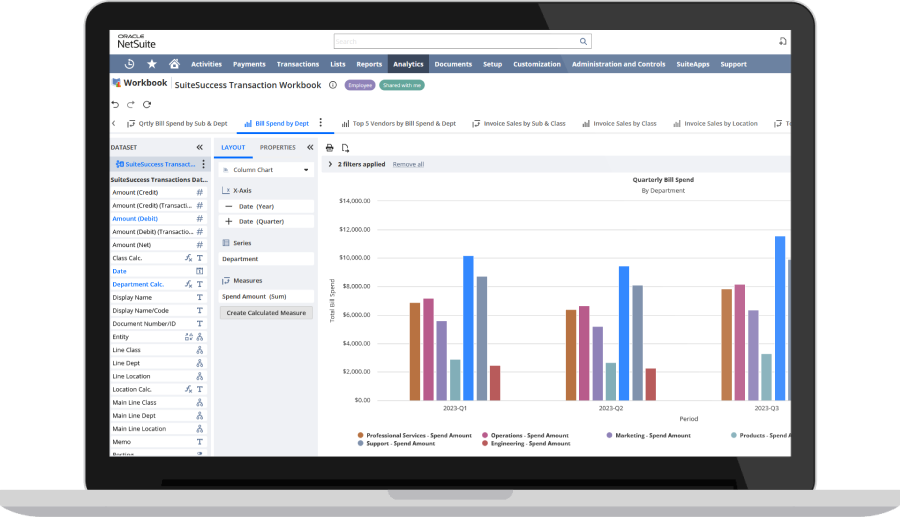Click the Shared with me badge
The image size is (900, 517).
[402, 85]
